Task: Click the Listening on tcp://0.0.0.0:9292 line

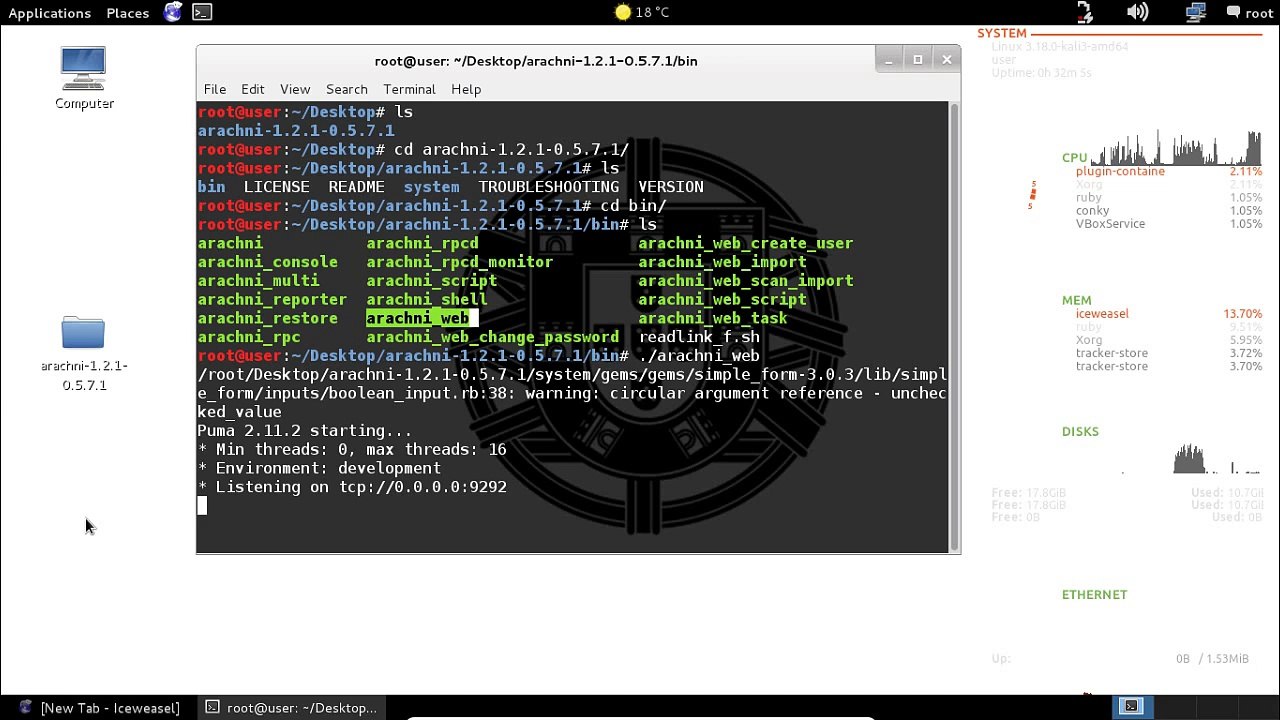Action: tap(352, 487)
